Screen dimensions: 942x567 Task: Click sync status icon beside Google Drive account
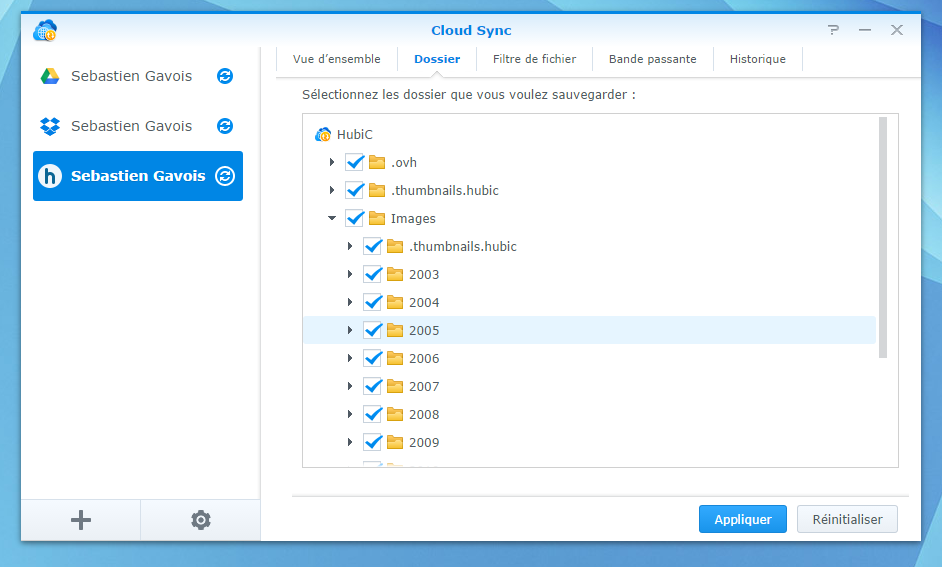pyautogui.click(x=225, y=76)
